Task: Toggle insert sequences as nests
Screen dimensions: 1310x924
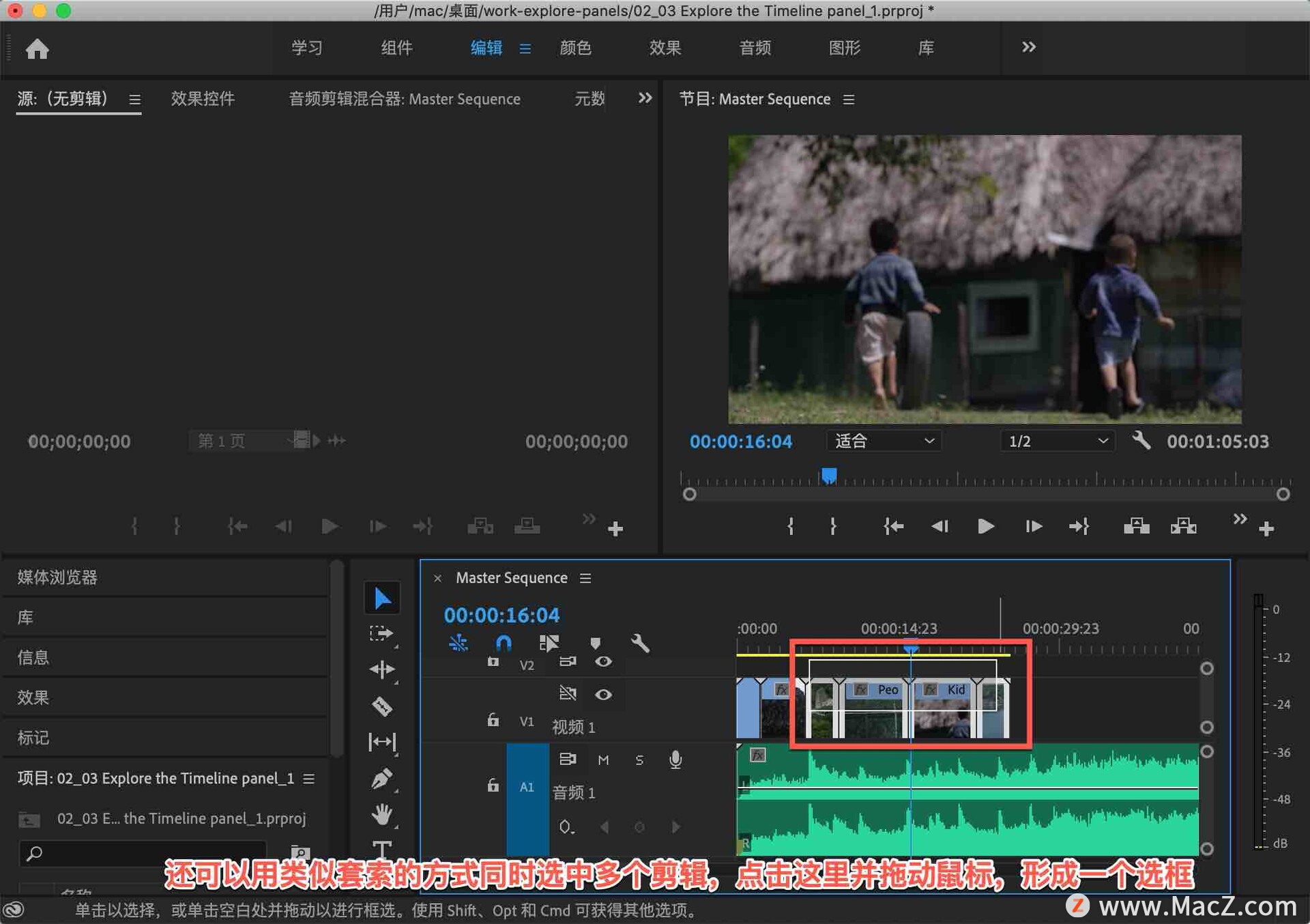Action: point(458,643)
